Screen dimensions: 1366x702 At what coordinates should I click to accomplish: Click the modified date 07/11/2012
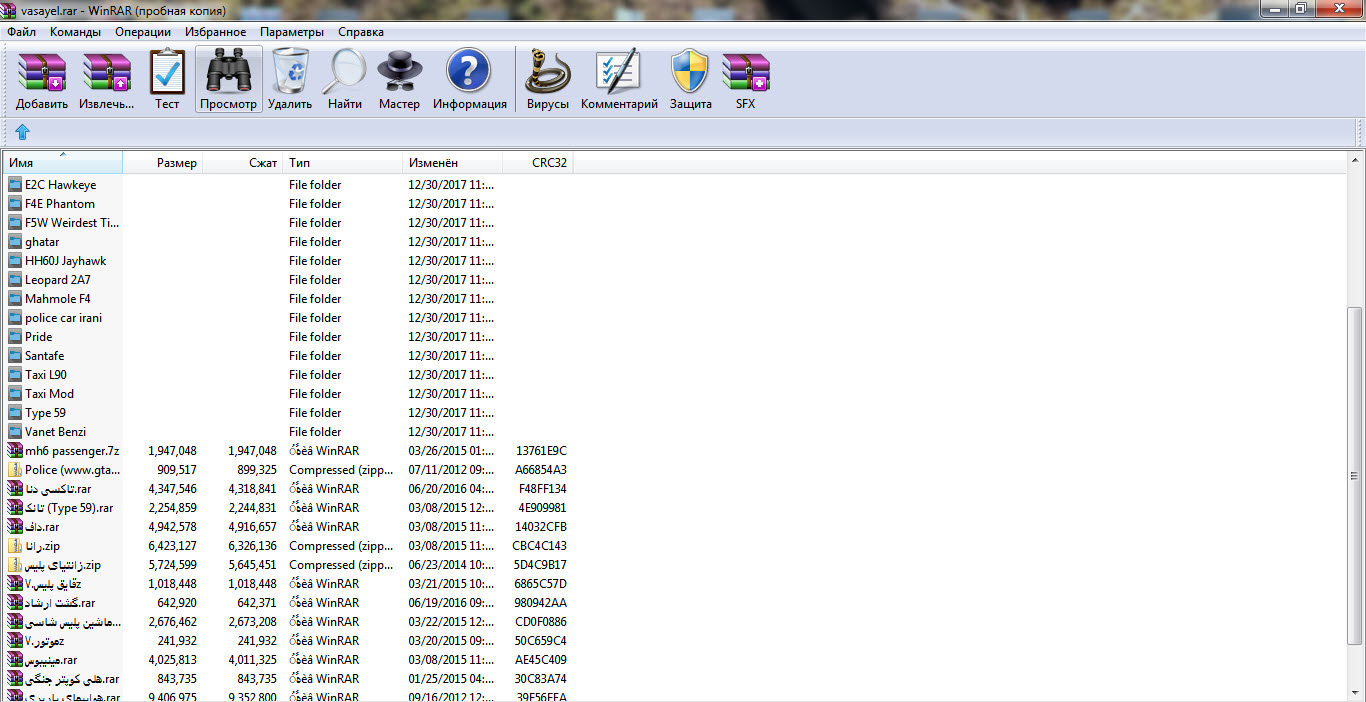(451, 470)
